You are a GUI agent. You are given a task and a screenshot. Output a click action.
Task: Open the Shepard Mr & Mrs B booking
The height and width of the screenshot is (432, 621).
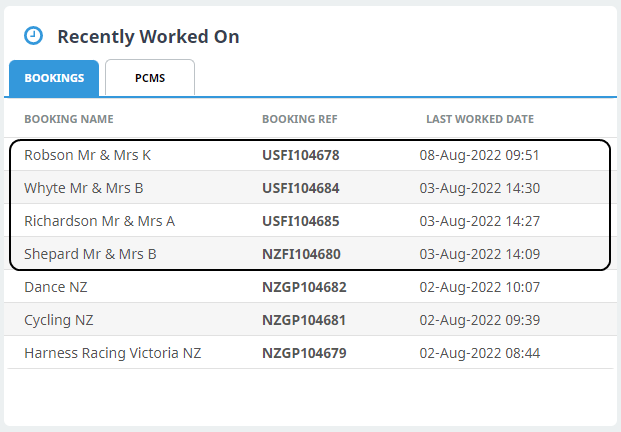click(x=90, y=254)
